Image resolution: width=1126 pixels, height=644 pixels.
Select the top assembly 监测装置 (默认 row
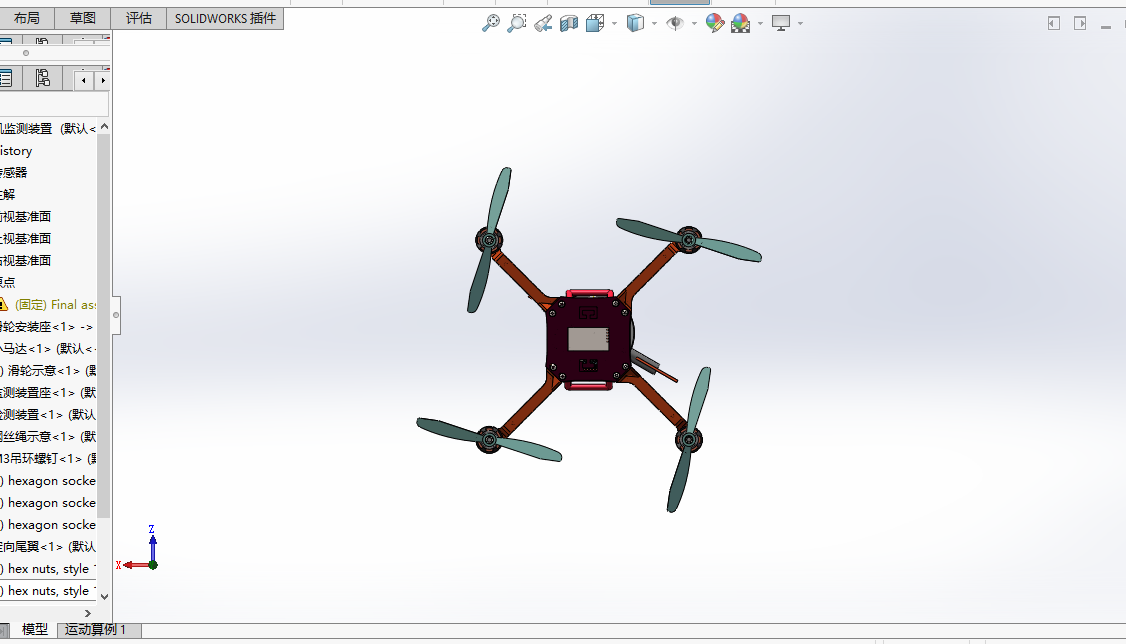point(48,129)
